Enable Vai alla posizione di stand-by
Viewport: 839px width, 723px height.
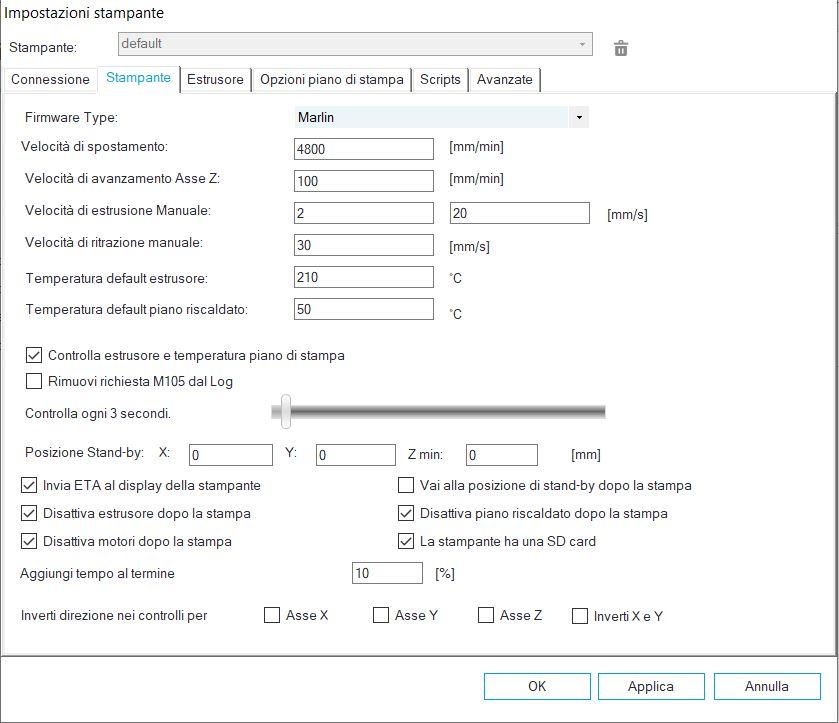click(x=406, y=486)
